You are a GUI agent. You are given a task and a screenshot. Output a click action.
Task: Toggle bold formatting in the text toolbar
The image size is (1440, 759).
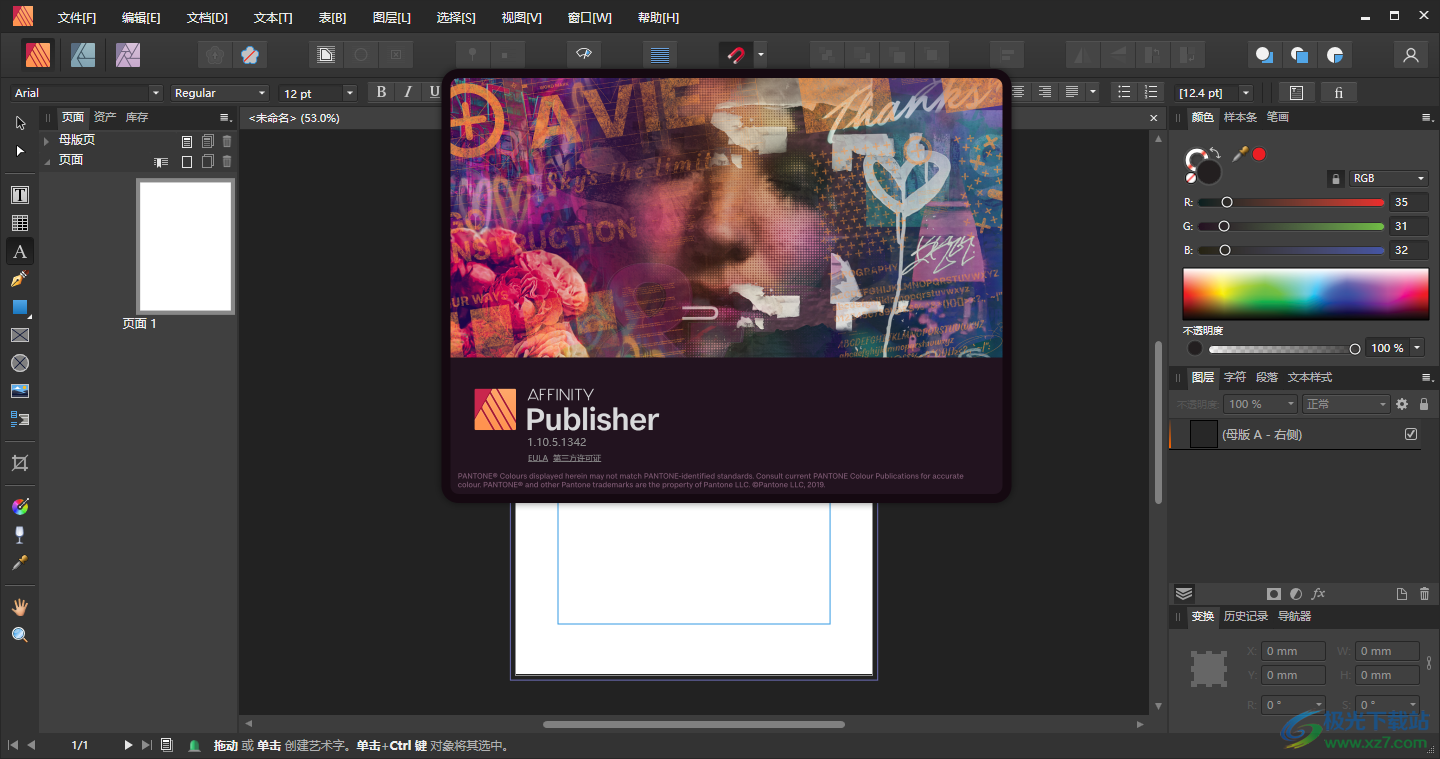pos(381,92)
